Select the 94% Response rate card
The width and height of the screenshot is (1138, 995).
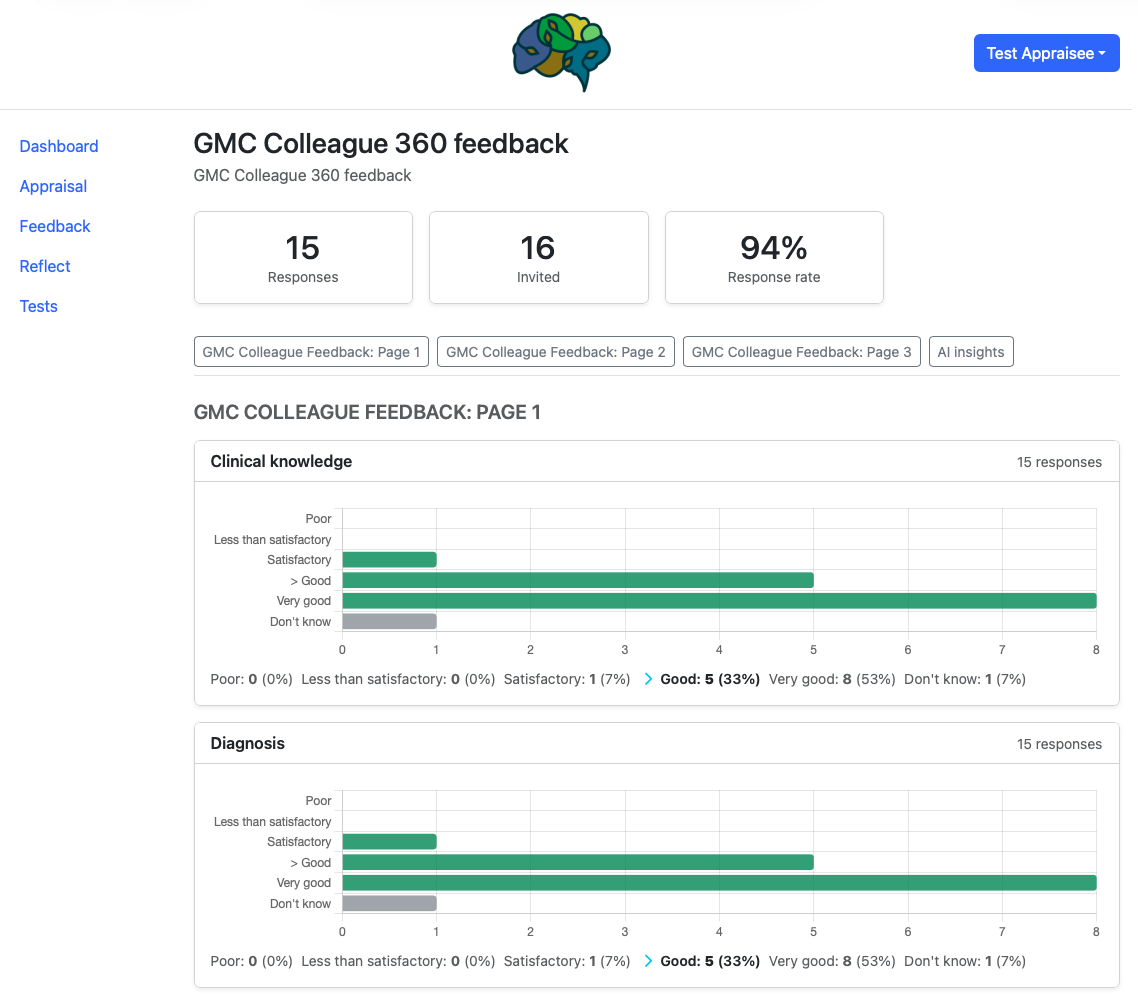pyautogui.click(x=773, y=257)
